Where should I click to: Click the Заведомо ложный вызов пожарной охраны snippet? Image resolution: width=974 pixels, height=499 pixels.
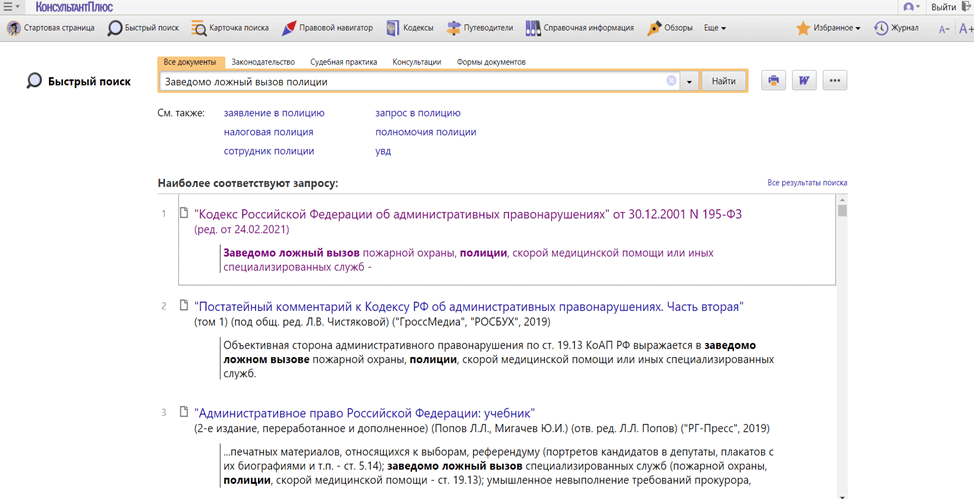click(x=468, y=260)
